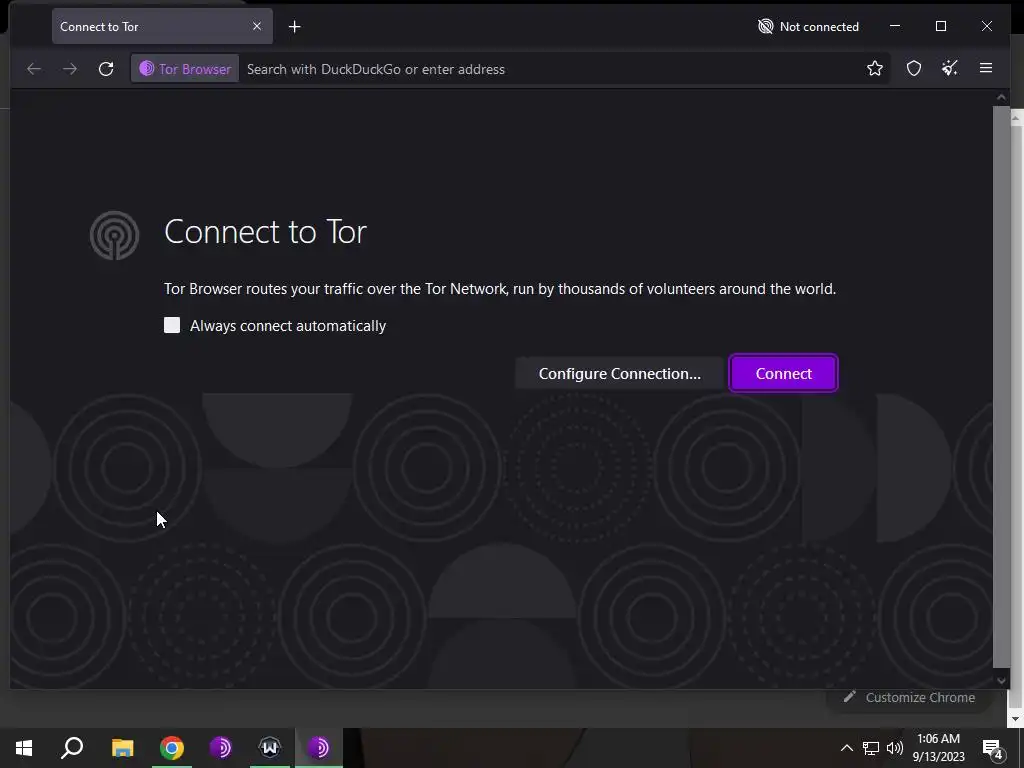Click the Not connected status indicator
Viewport: 1024px width, 768px height.
[x=808, y=27]
